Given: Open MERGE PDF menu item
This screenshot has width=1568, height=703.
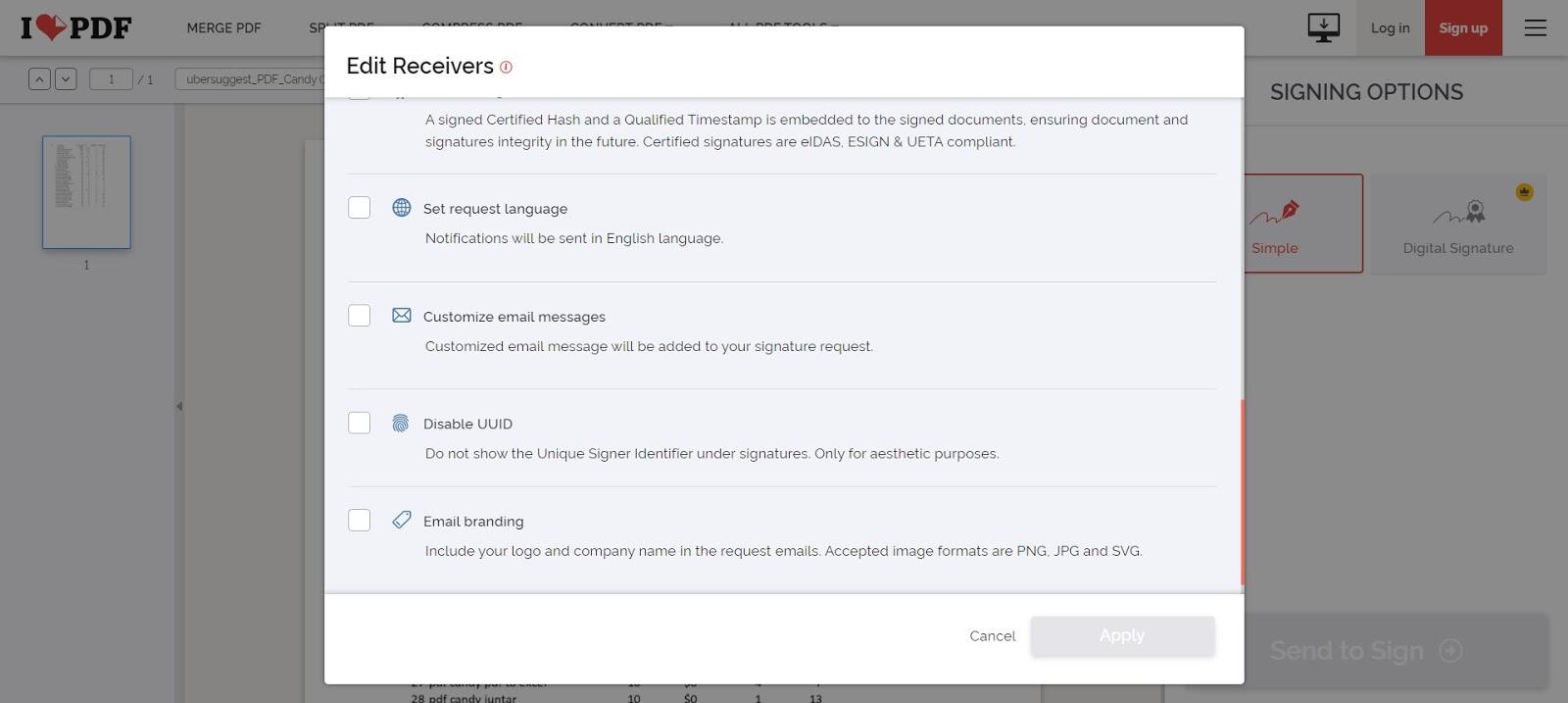Looking at the screenshot, I should coord(223,27).
